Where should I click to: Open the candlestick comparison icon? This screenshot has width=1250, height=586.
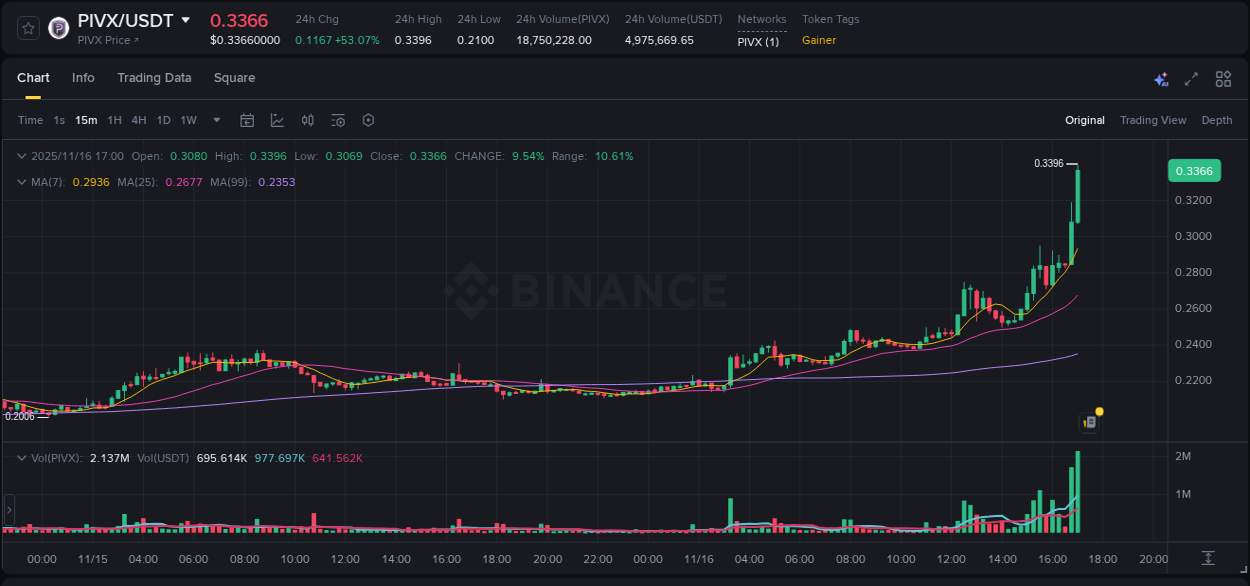tap(307, 120)
